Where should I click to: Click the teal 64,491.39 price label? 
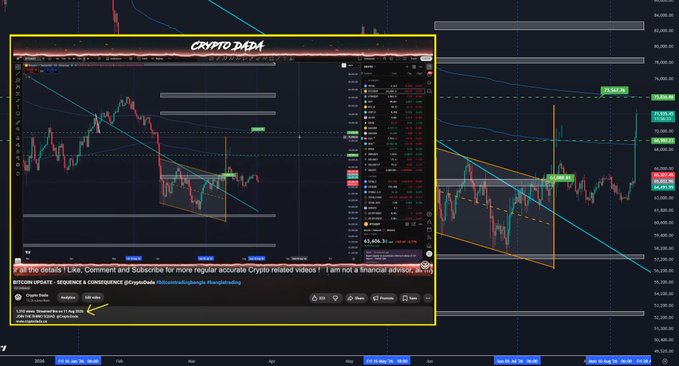click(x=663, y=187)
